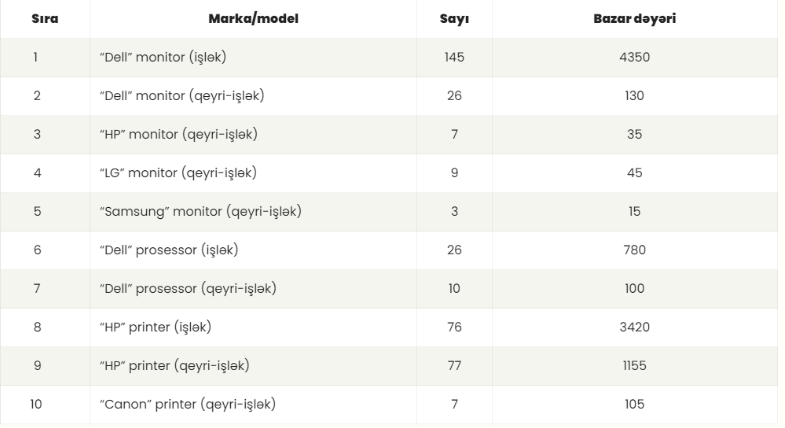Select the "HP" printer (işlək) cell
This screenshot has width=785, height=428.
[253, 327]
